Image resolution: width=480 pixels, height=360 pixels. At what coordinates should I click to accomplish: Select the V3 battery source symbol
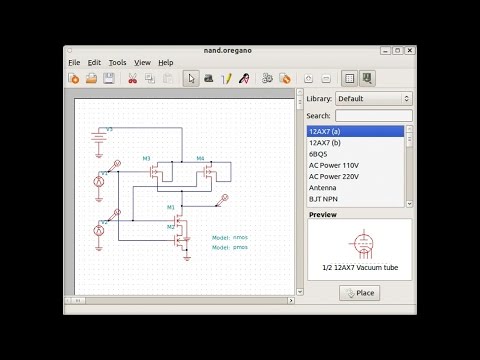(99, 137)
